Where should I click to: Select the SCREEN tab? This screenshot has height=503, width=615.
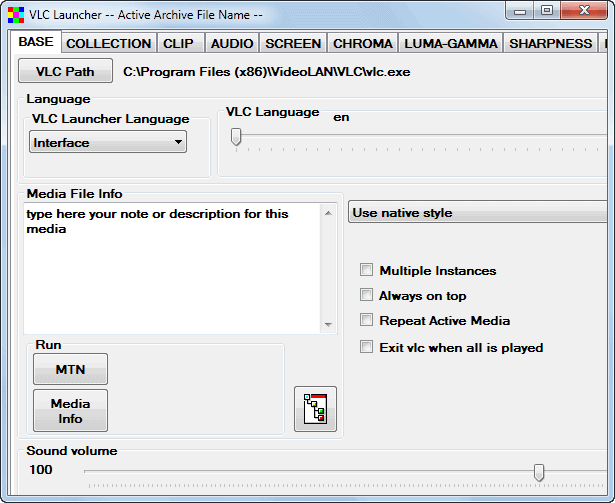click(x=293, y=43)
